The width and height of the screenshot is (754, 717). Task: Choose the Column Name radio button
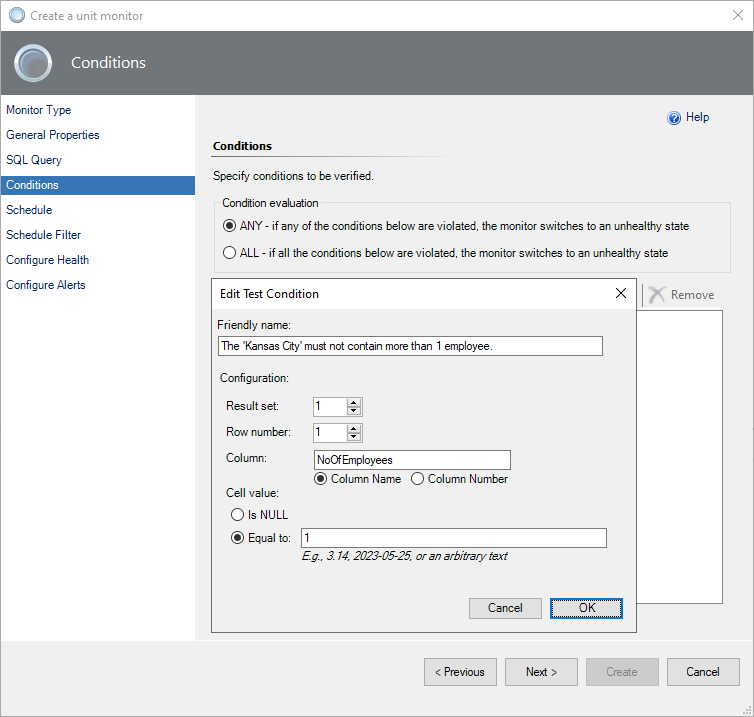click(320, 479)
